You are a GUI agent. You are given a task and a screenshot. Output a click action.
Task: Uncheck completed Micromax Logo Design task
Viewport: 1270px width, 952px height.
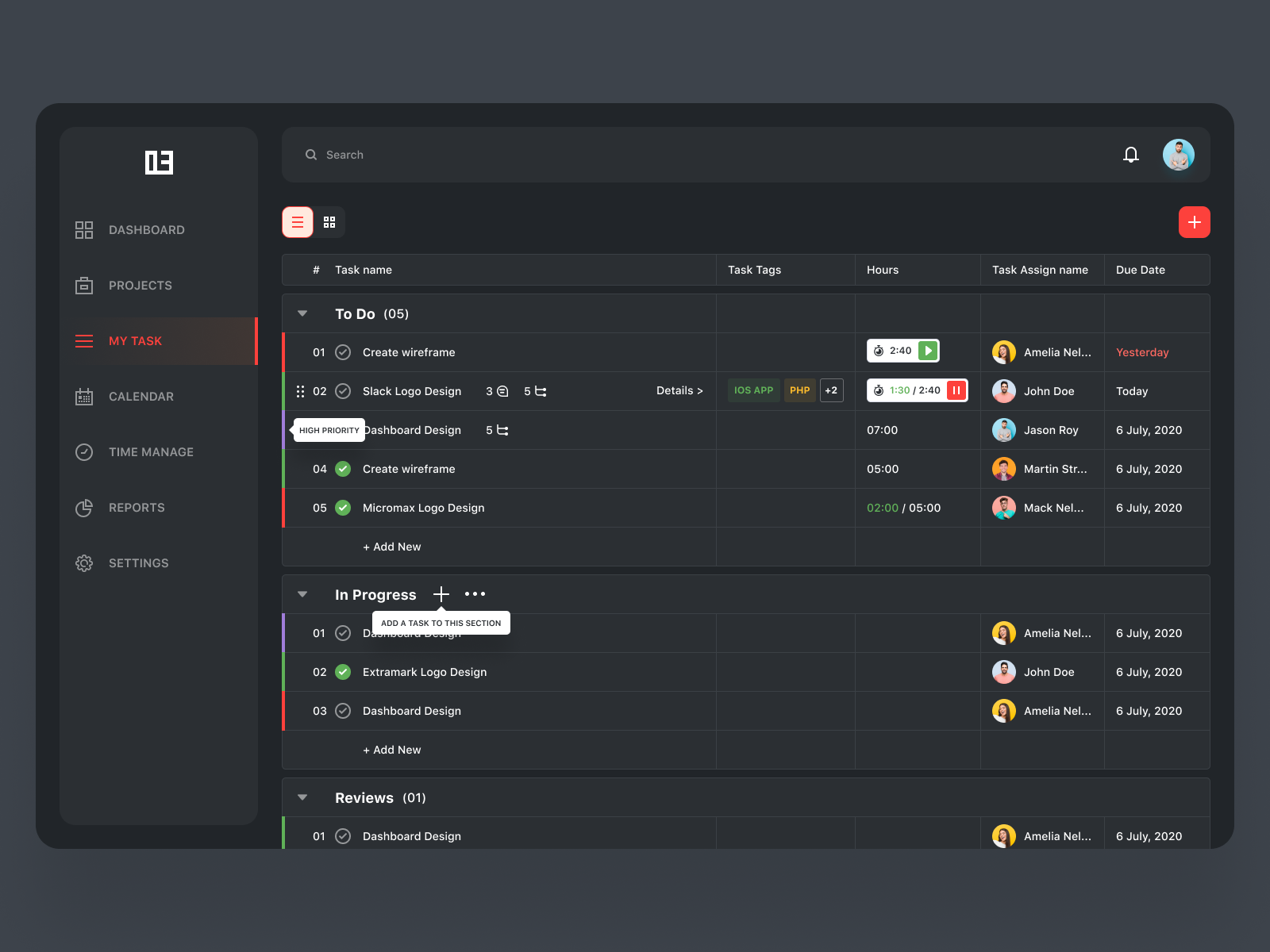pos(343,508)
